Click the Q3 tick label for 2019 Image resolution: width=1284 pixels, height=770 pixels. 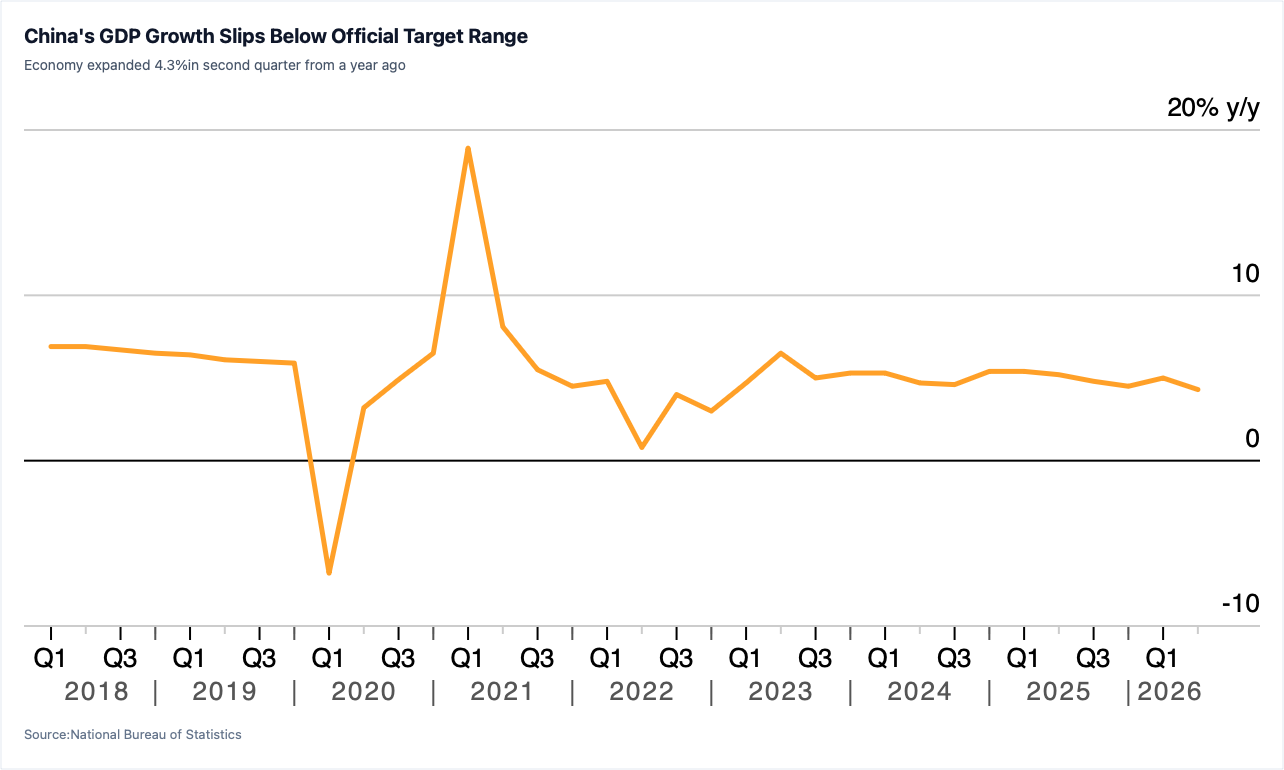click(259, 659)
